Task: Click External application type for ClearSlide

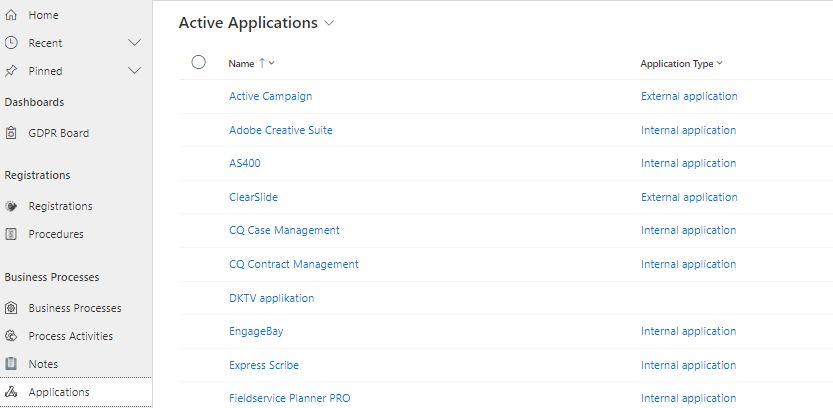Action: (689, 197)
